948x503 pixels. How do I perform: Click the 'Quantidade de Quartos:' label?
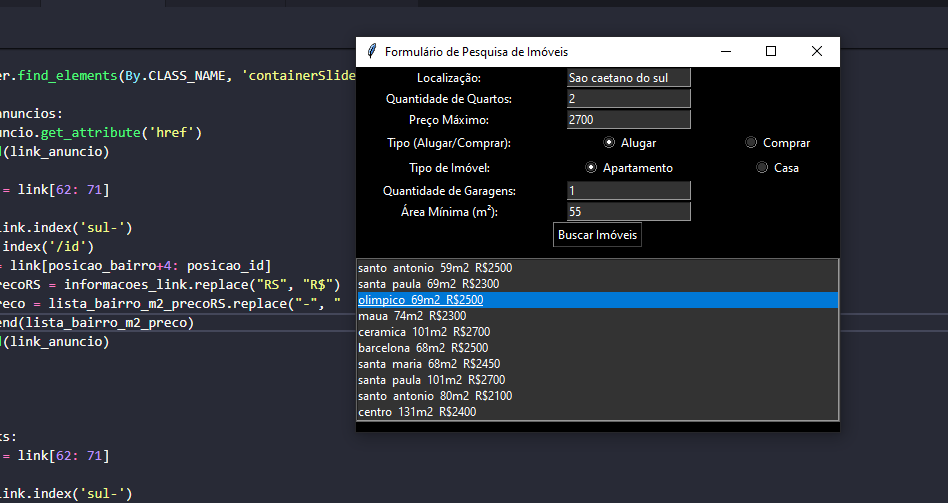tap(449, 99)
